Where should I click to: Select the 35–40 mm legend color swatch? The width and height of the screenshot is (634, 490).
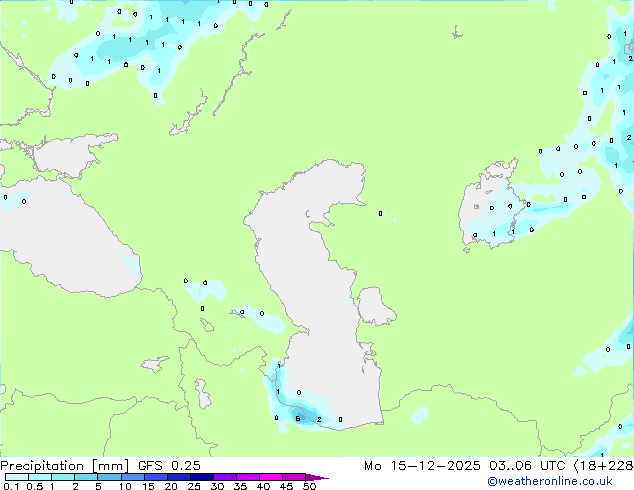coord(248,477)
